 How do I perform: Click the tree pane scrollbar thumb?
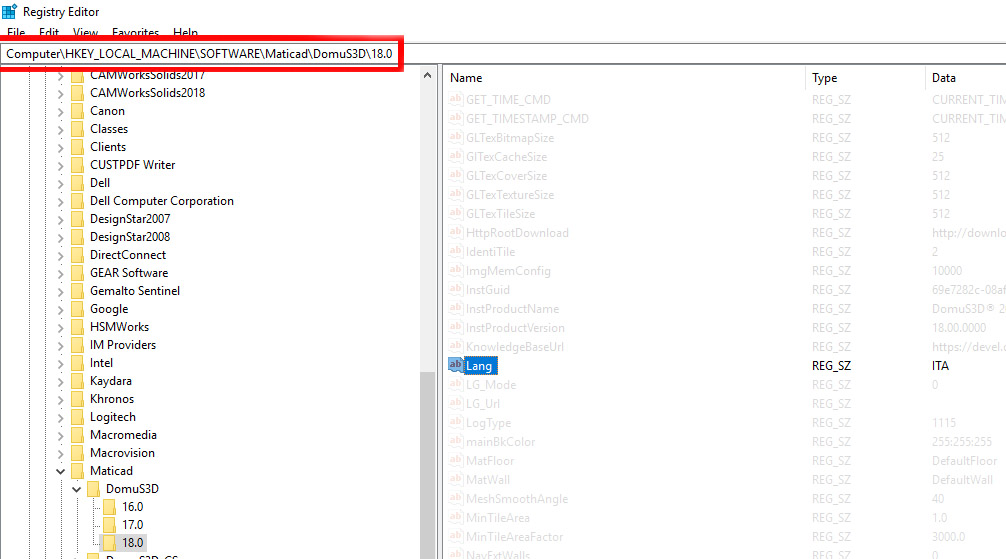427,465
